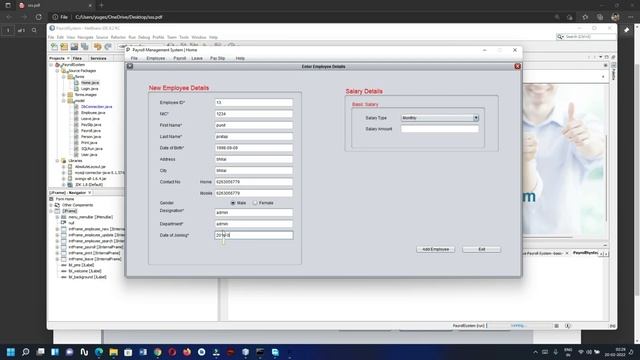Collapse the Source Packages node
The image size is (640, 360).
tap(57, 71)
